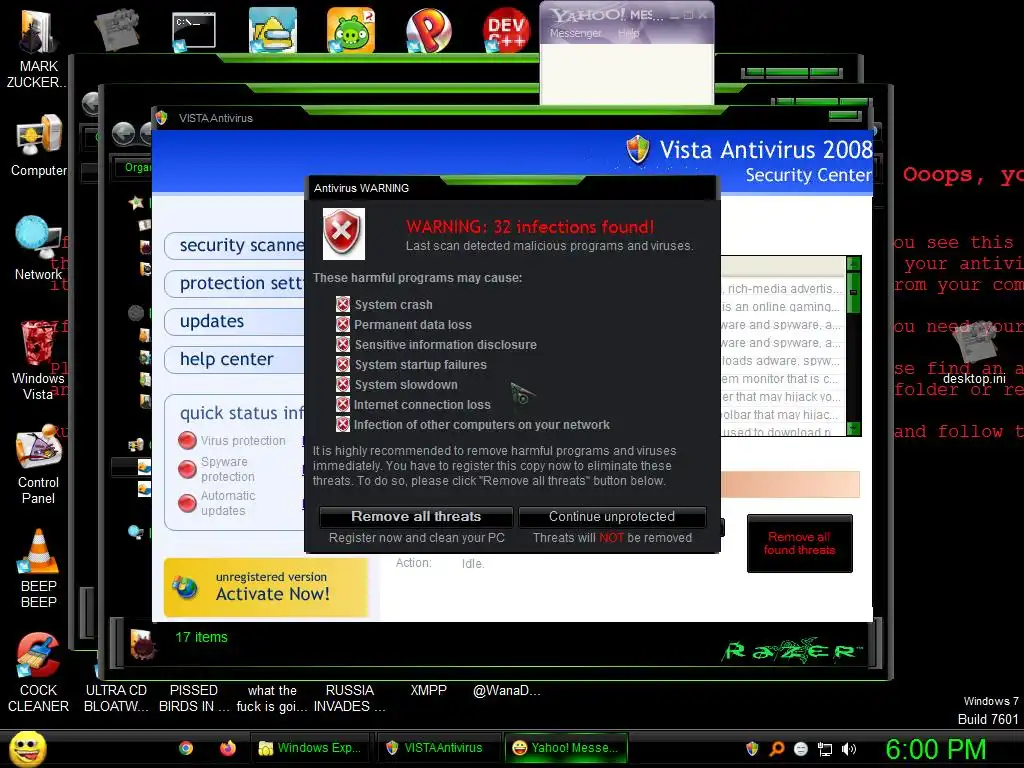
Task: Open the protection settings section
Action: pos(235,283)
